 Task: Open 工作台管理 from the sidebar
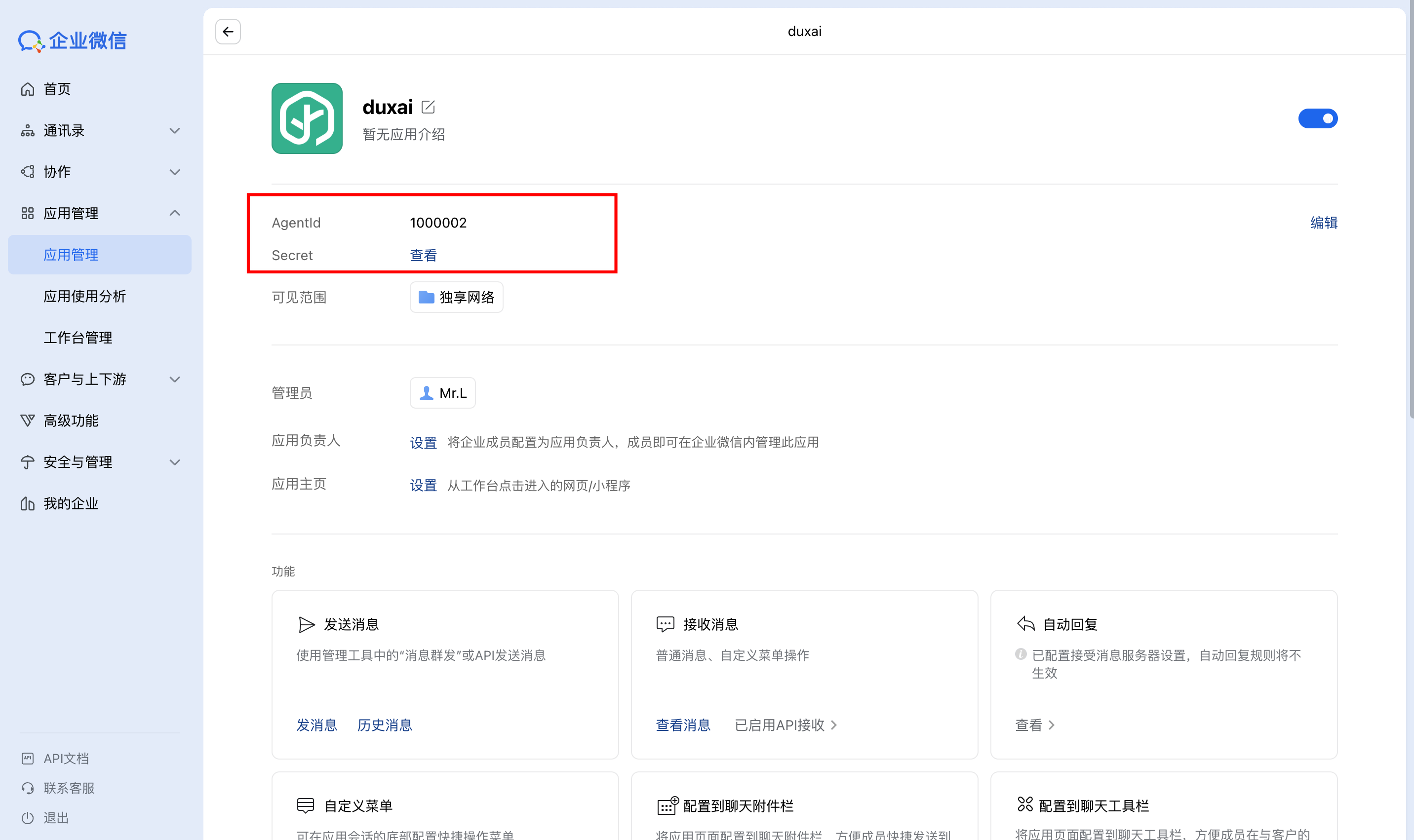tap(78, 337)
